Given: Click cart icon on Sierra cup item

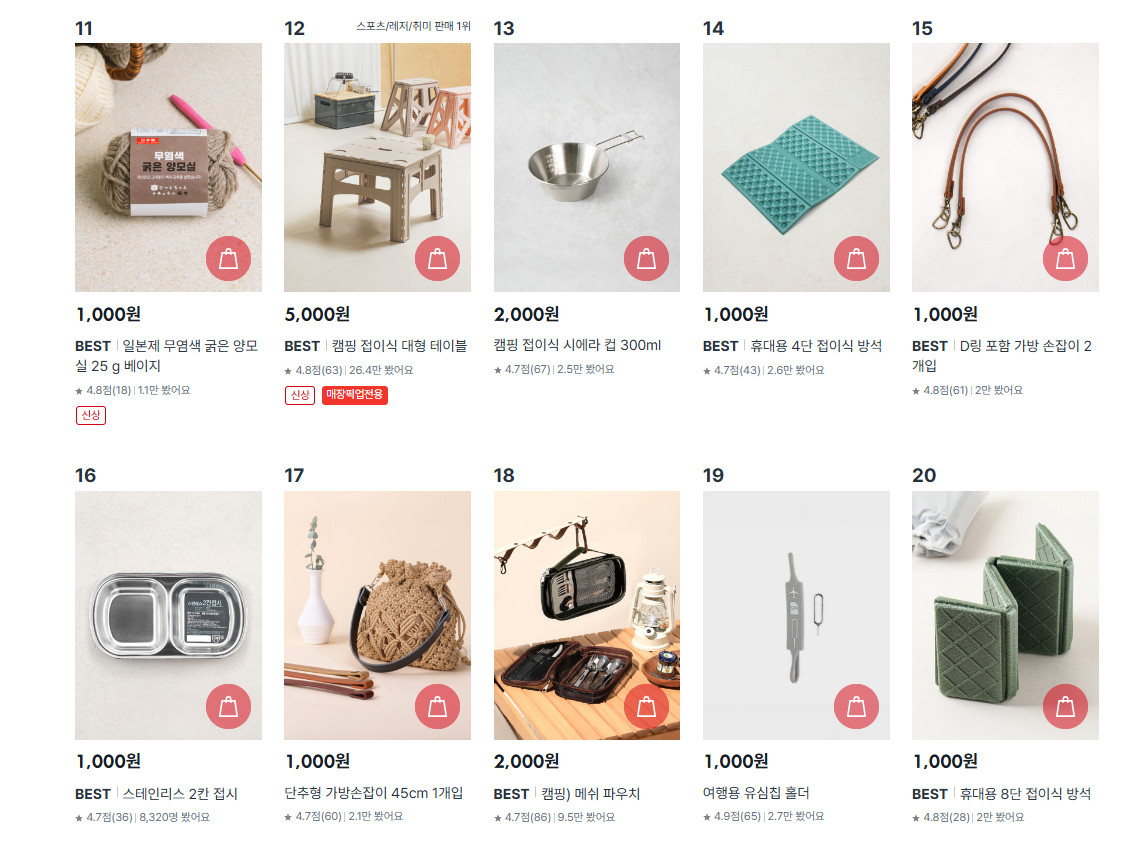Looking at the screenshot, I should [647, 258].
